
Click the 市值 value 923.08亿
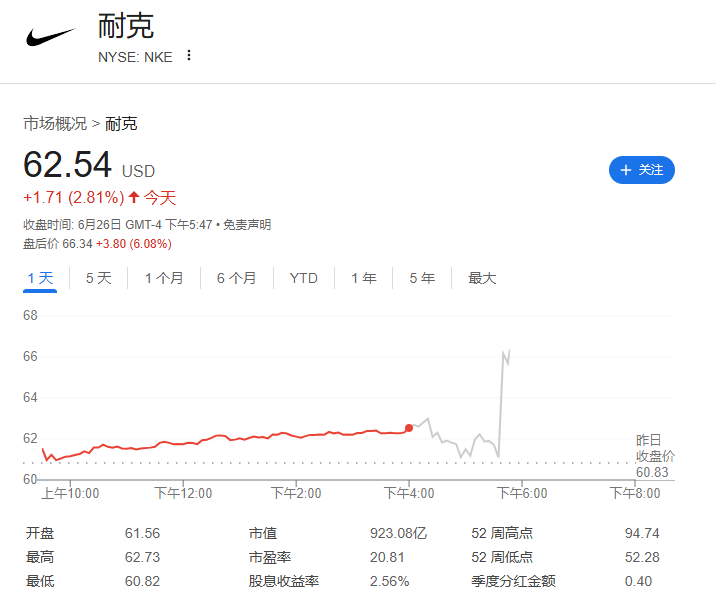point(399,533)
